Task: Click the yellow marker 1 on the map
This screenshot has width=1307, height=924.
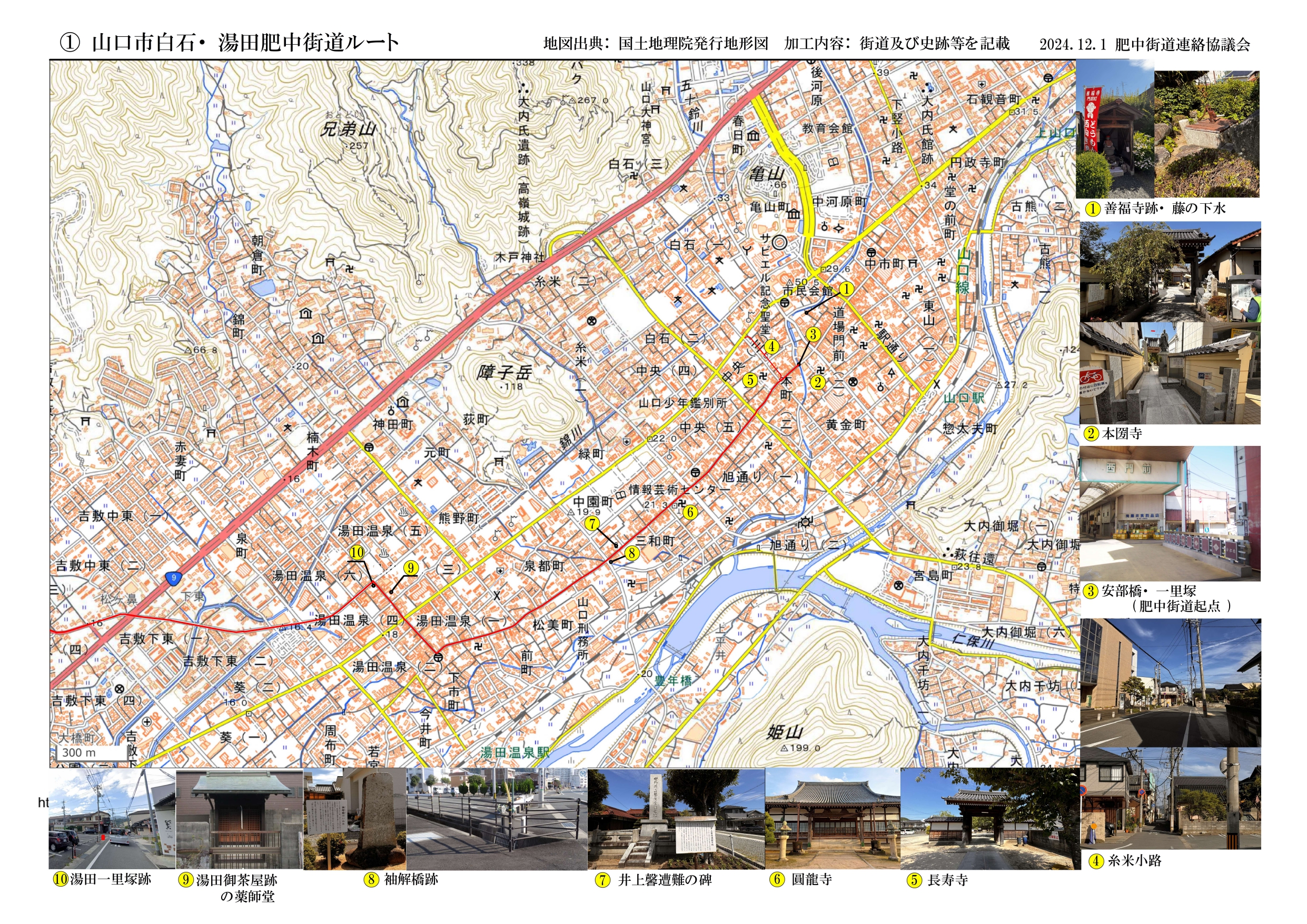Action: coord(846,289)
